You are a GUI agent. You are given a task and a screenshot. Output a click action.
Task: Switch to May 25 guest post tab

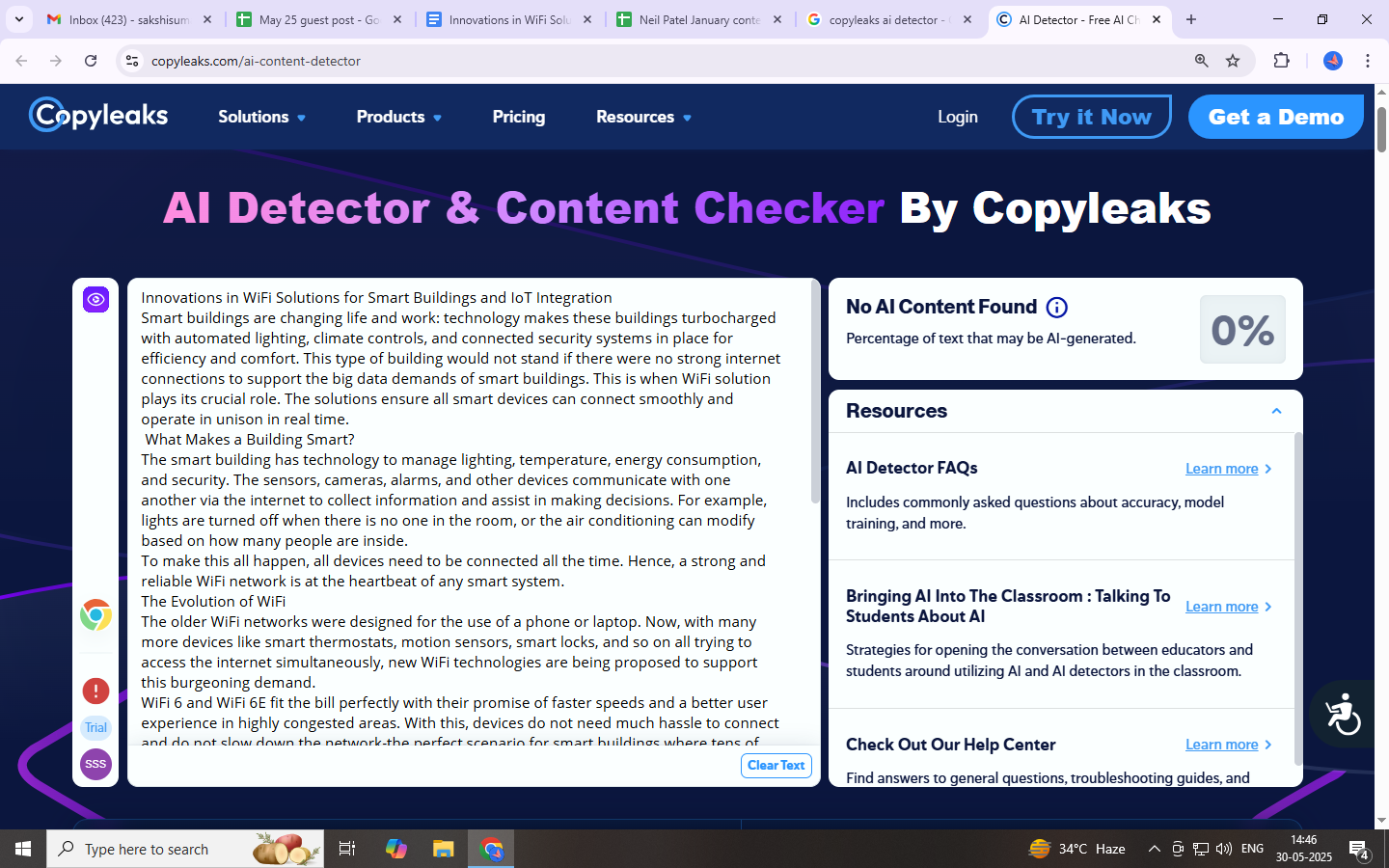click(319, 19)
